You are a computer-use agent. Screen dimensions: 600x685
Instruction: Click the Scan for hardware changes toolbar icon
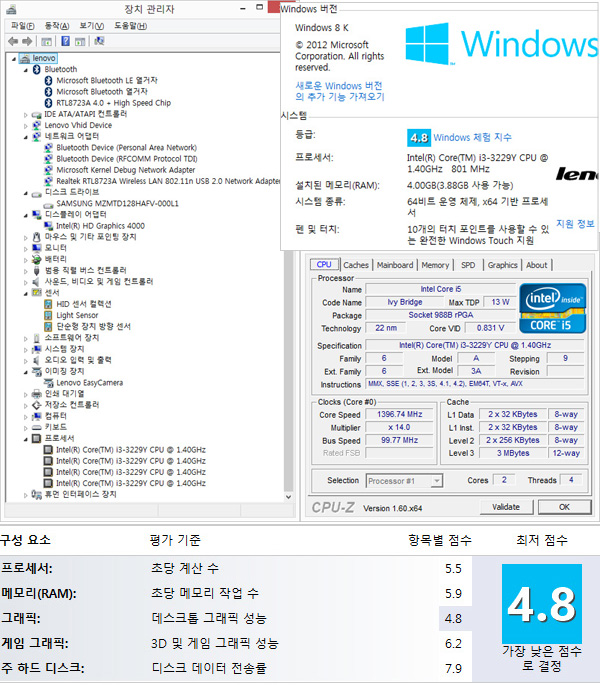point(100,41)
